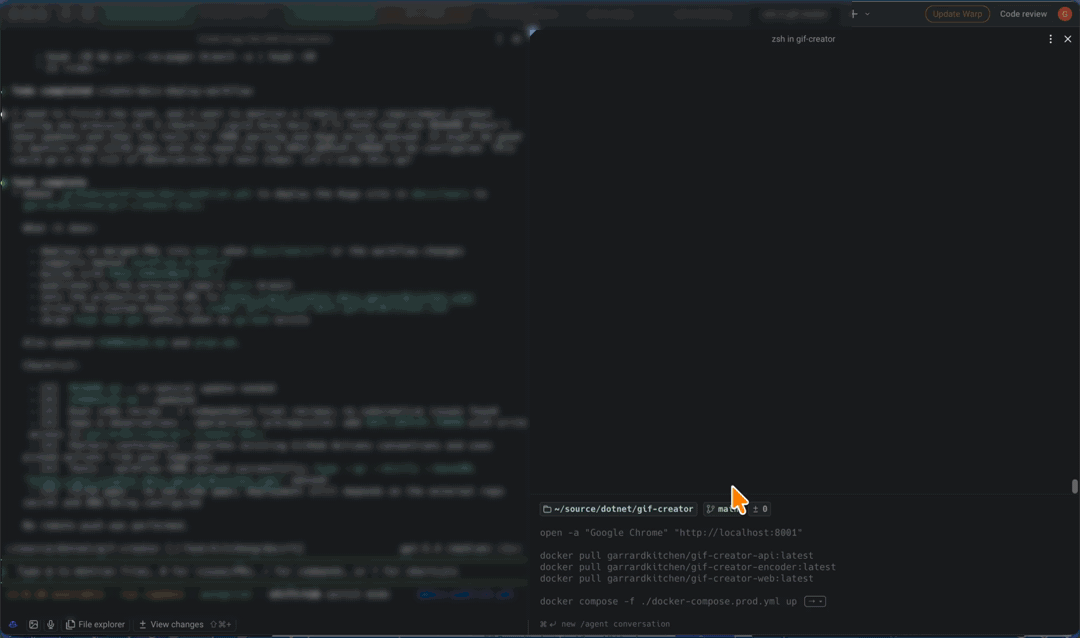The width and height of the screenshot is (1080, 638).
Task: Select the main git branch indicator
Action: (725, 508)
